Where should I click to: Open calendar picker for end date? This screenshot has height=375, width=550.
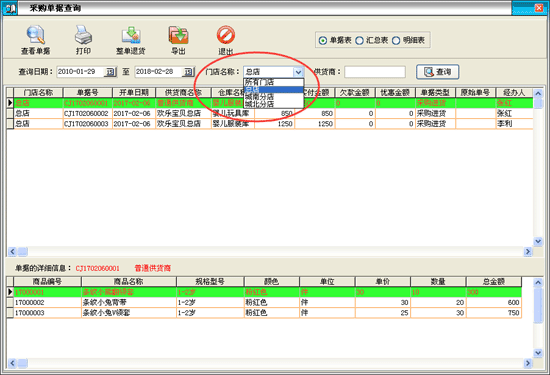188,72
